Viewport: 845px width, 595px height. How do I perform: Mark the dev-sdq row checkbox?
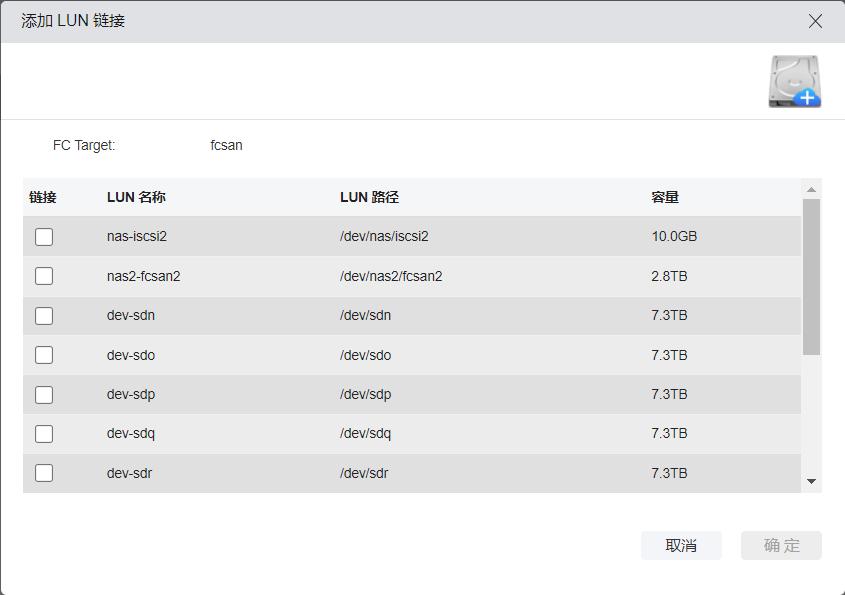click(44, 434)
